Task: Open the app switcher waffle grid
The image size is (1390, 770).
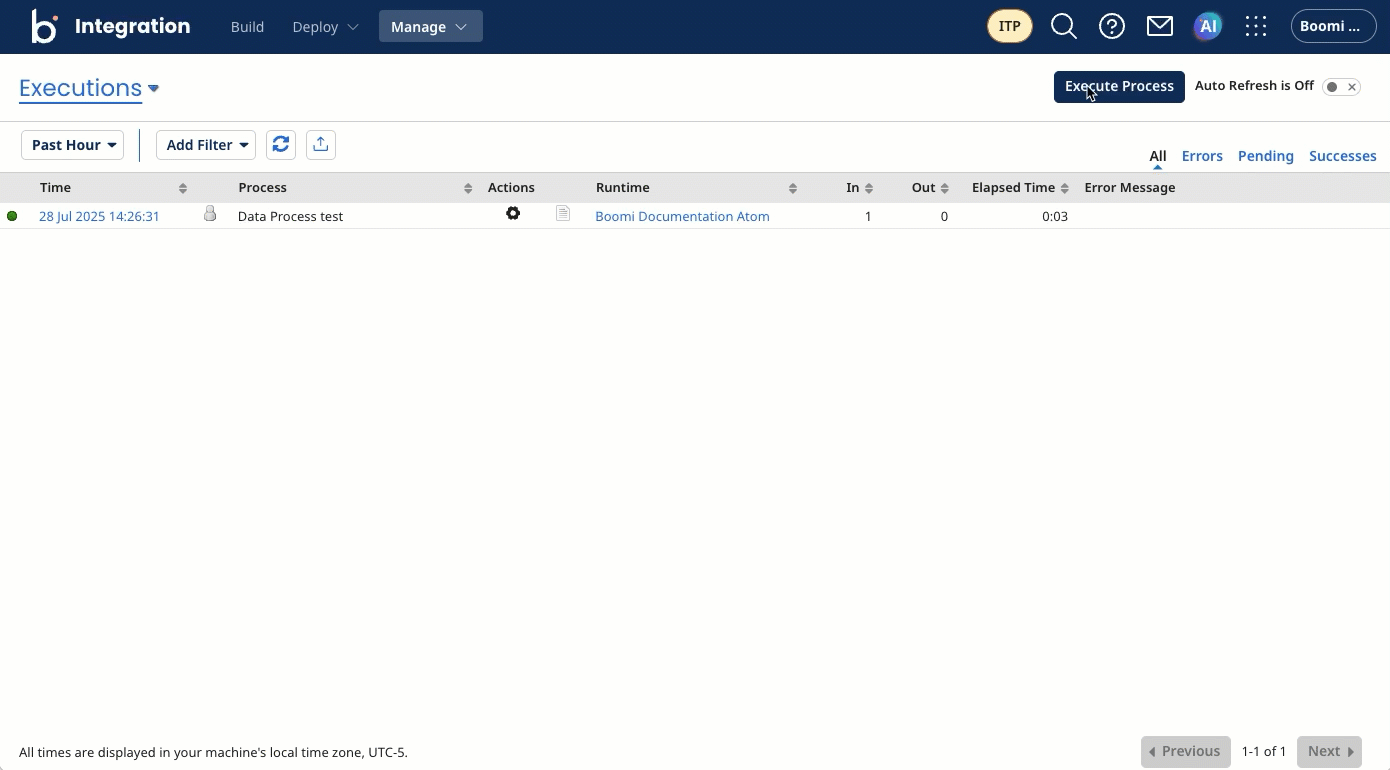Action: 1255,26
